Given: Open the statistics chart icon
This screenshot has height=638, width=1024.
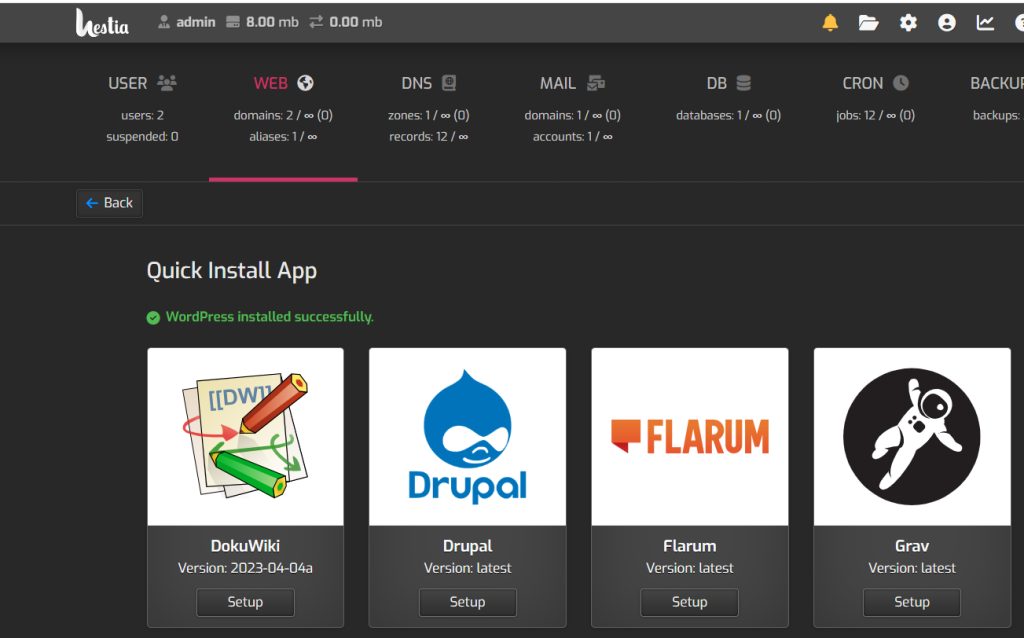Looking at the screenshot, I should coord(985,23).
